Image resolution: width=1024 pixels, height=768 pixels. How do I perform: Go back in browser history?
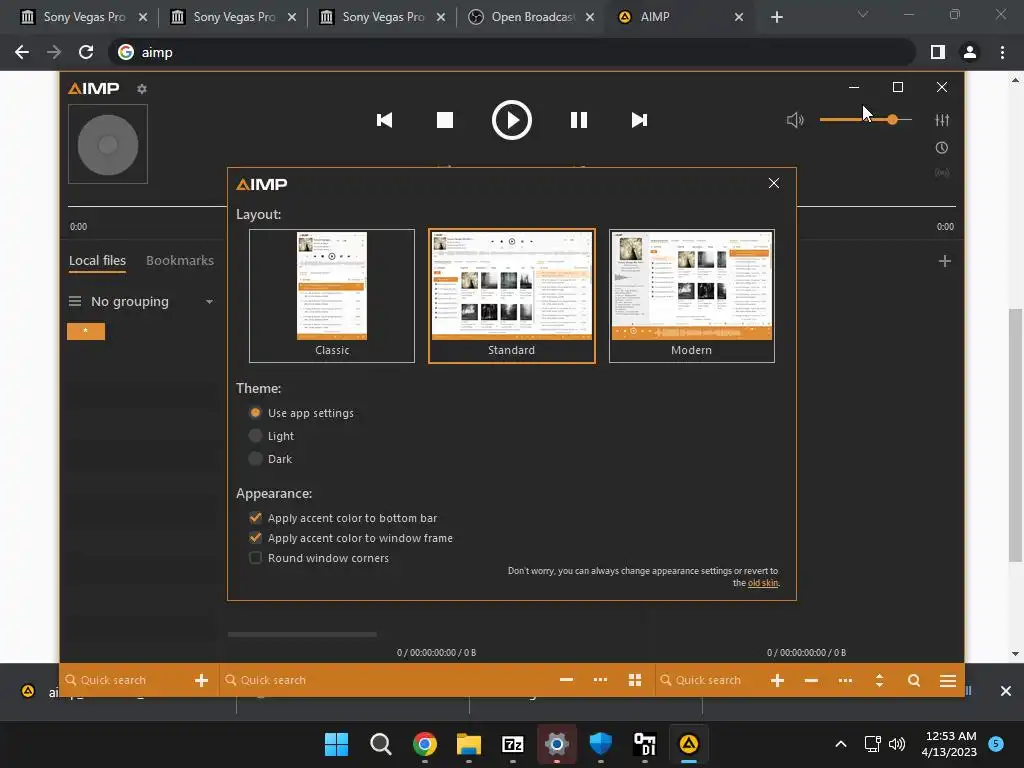pyautogui.click(x=22, y=52)
